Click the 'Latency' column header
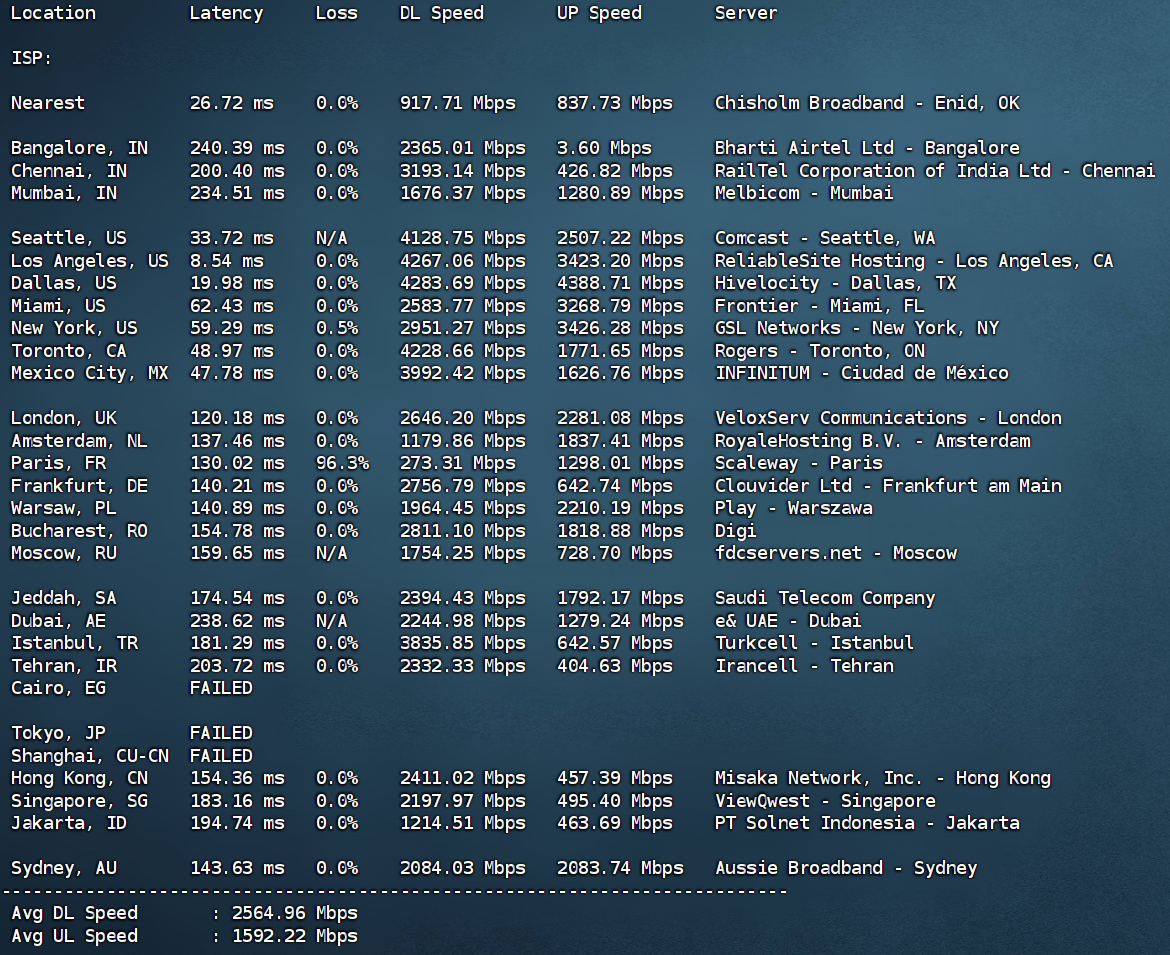The height and width of the screenshot is (955, 1170). [226, 13]
